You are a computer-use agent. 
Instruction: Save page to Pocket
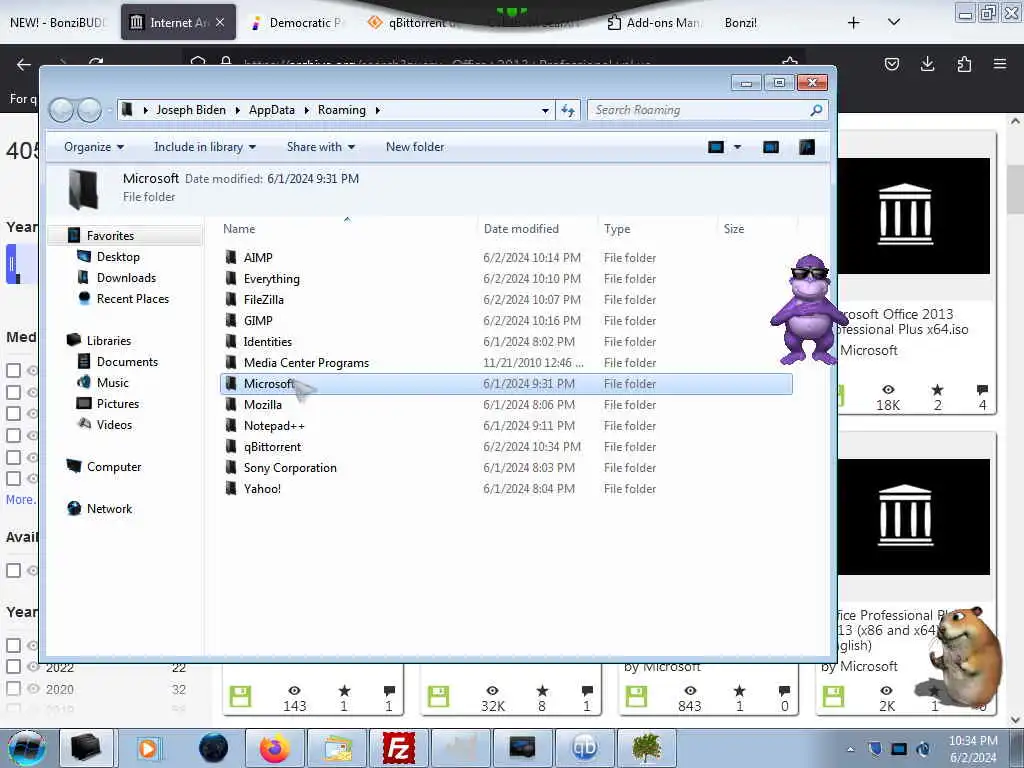point(891,63)
